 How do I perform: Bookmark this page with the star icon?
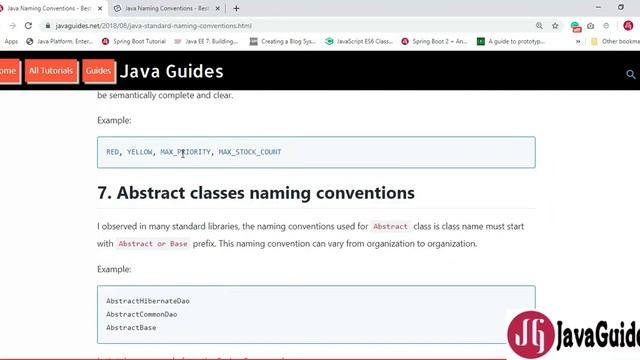point(555,26)
